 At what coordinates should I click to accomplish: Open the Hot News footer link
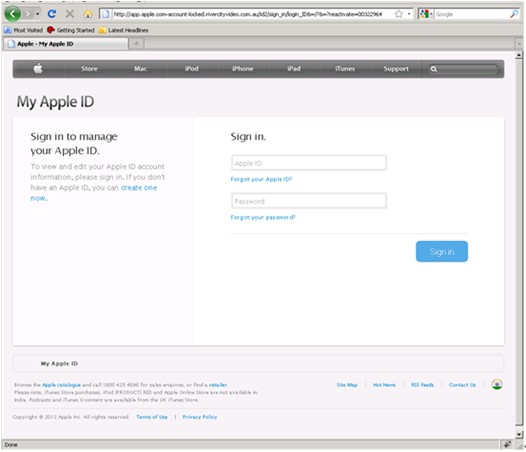[x=384, y=385]
